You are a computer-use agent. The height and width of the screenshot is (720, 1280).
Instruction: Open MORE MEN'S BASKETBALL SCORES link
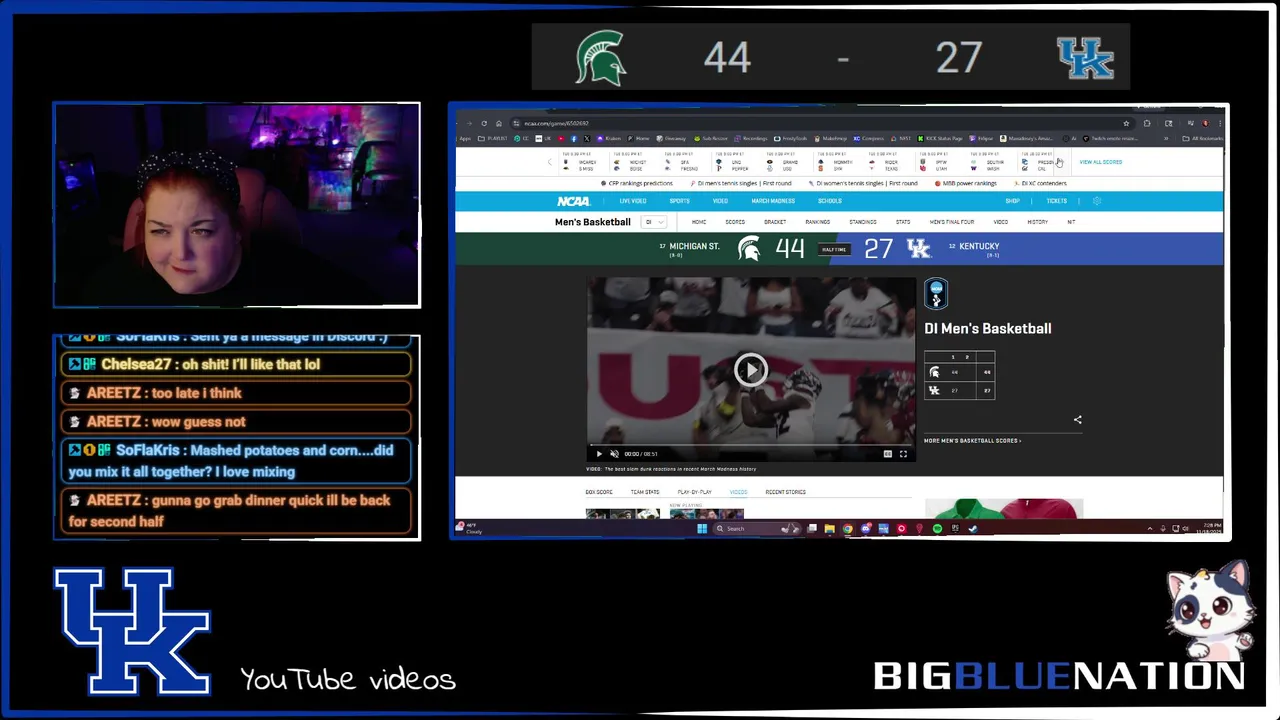click(x=972, y=441)
